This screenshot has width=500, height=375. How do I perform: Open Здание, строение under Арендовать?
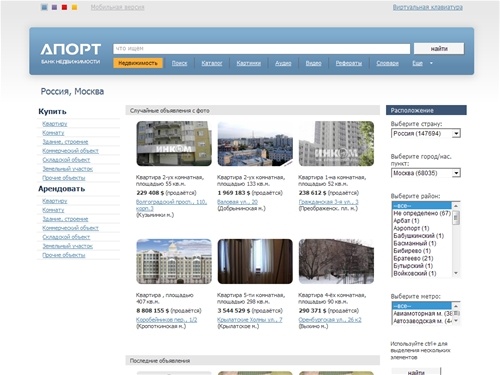65,219
